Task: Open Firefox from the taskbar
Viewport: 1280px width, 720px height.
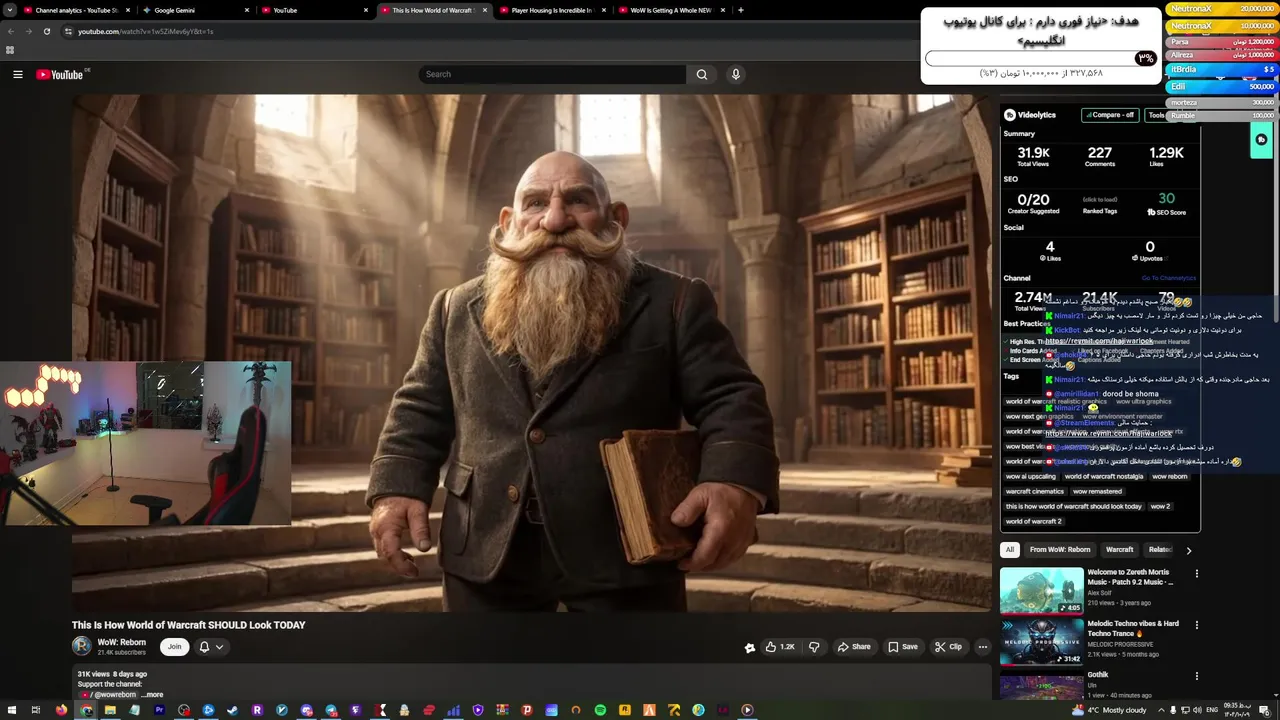Action: click(x=61, y=710)
